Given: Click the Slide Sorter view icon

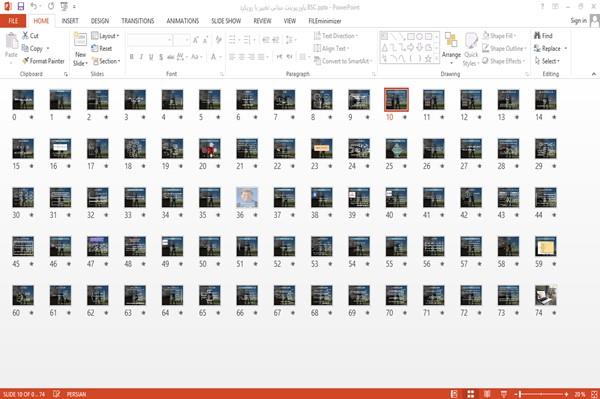Looking at the screenshot, I should pos(471,394).
